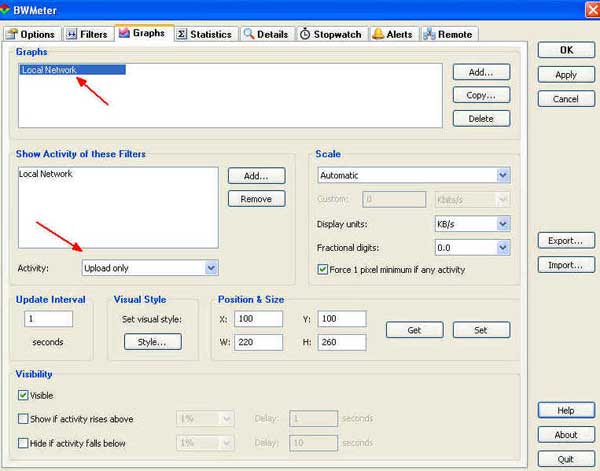
Task: Click the H height field
Action: click(x=342, y=342)
